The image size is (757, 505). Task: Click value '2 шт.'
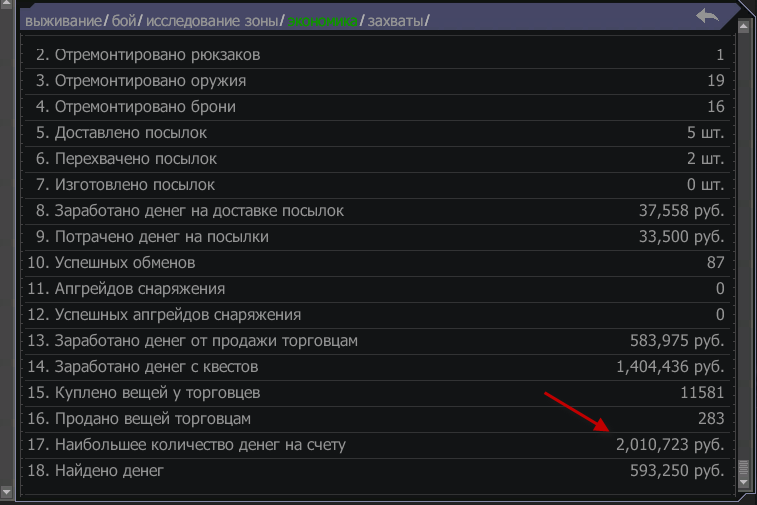coord(705,159)
